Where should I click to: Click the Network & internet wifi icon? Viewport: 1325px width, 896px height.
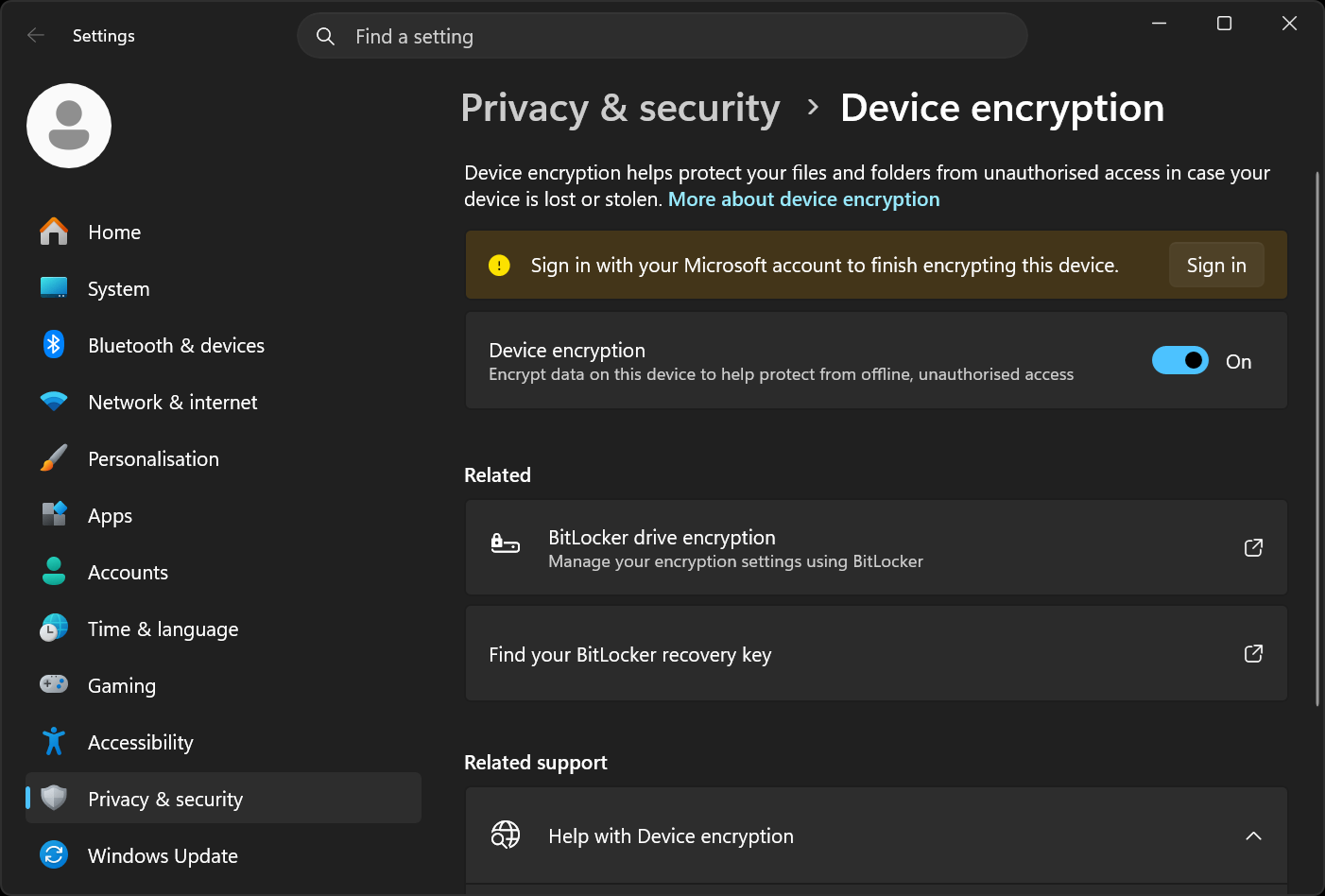(x=54, y=401)
